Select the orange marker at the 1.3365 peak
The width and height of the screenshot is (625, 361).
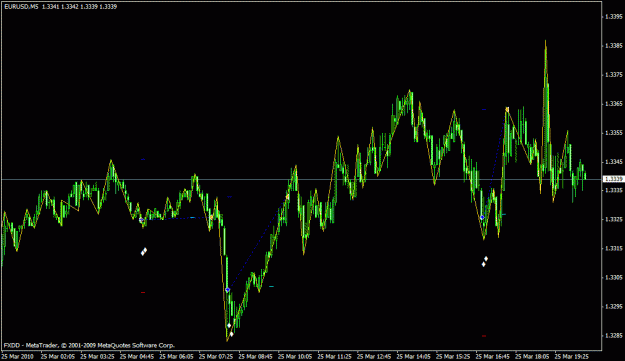pos(507,109)
